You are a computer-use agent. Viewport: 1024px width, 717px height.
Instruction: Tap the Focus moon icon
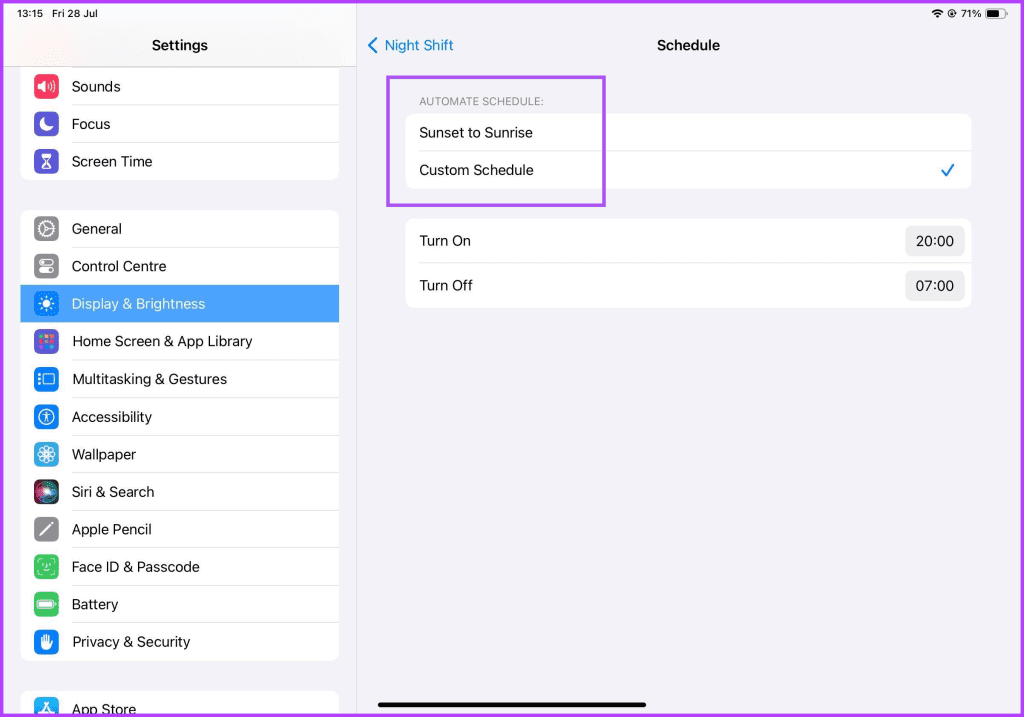(x=46, y=123)
